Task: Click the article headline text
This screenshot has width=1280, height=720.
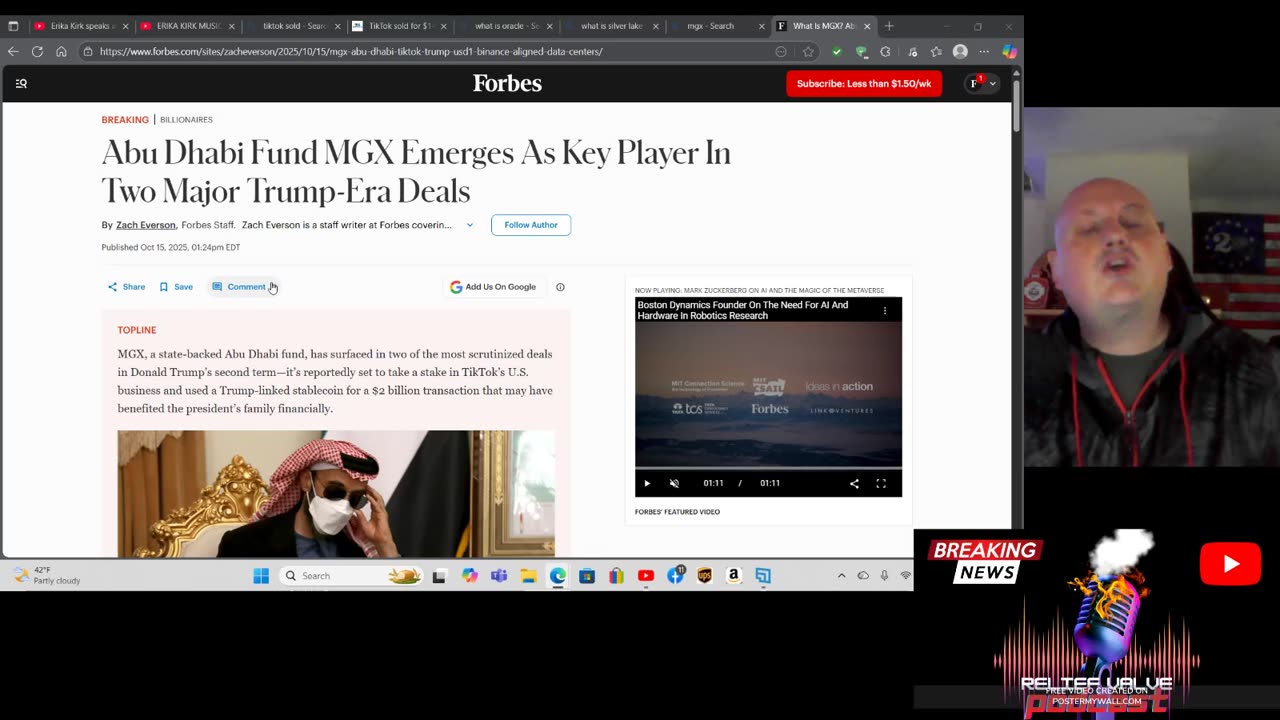Action: point(416,171)
